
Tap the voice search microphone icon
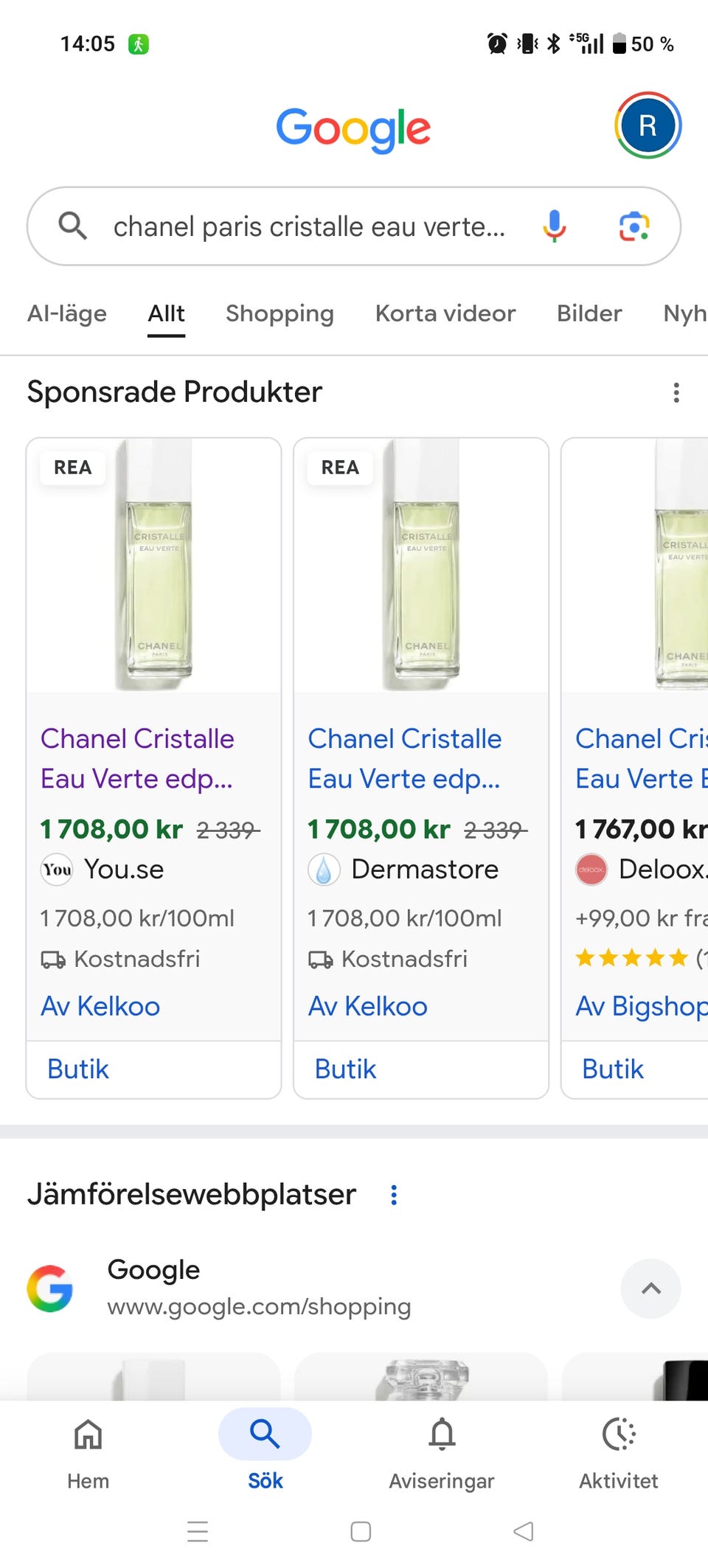554,226
